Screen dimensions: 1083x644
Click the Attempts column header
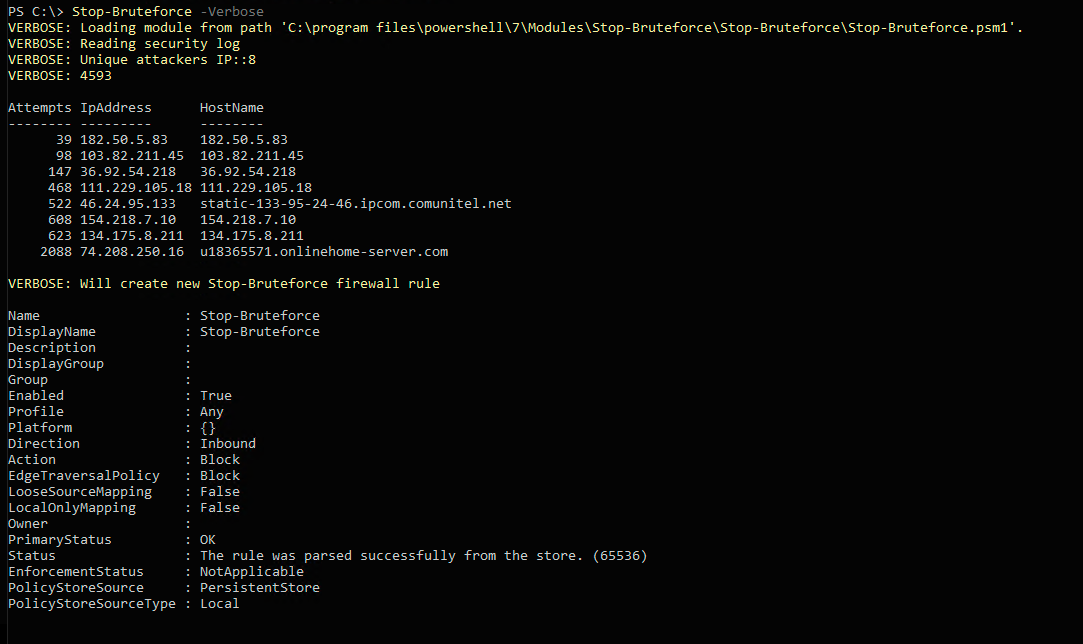tap(39, 107)
